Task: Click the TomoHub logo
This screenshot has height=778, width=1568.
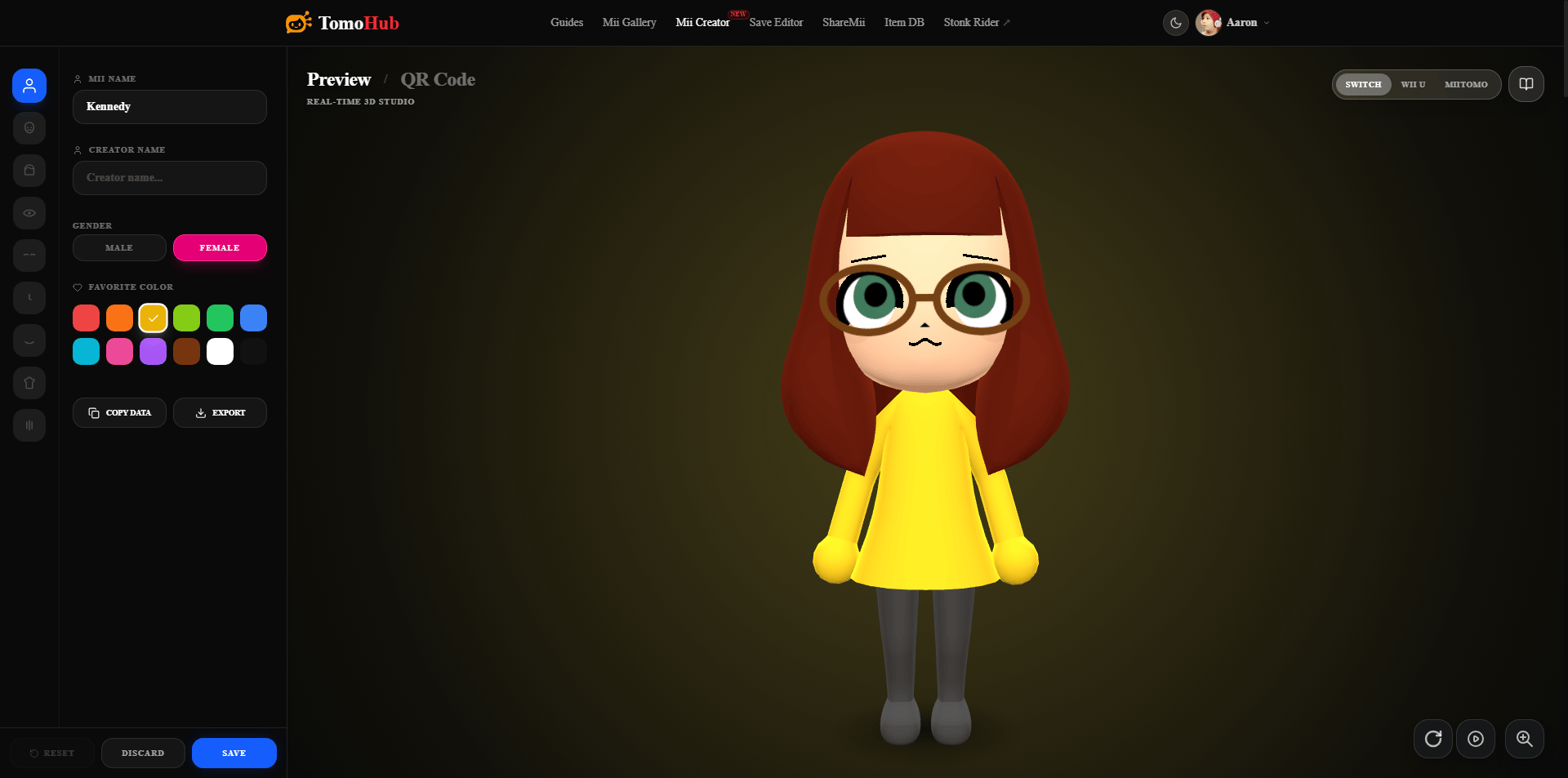Action: tap(342, 23)
